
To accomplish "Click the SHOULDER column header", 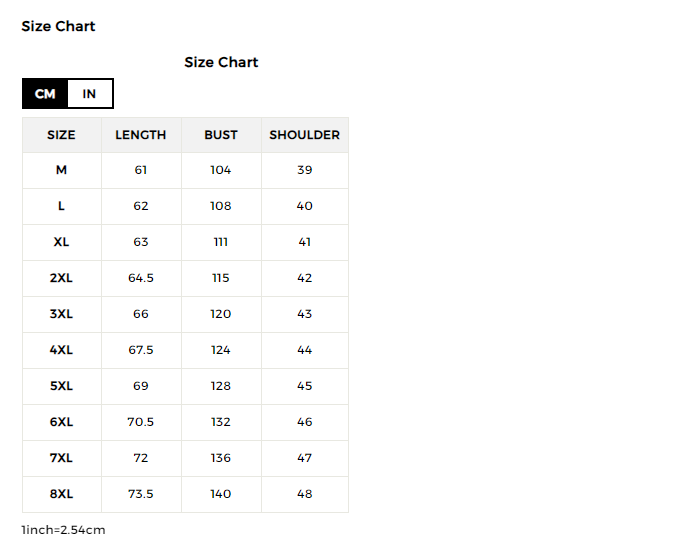I will tap(304, 135).
